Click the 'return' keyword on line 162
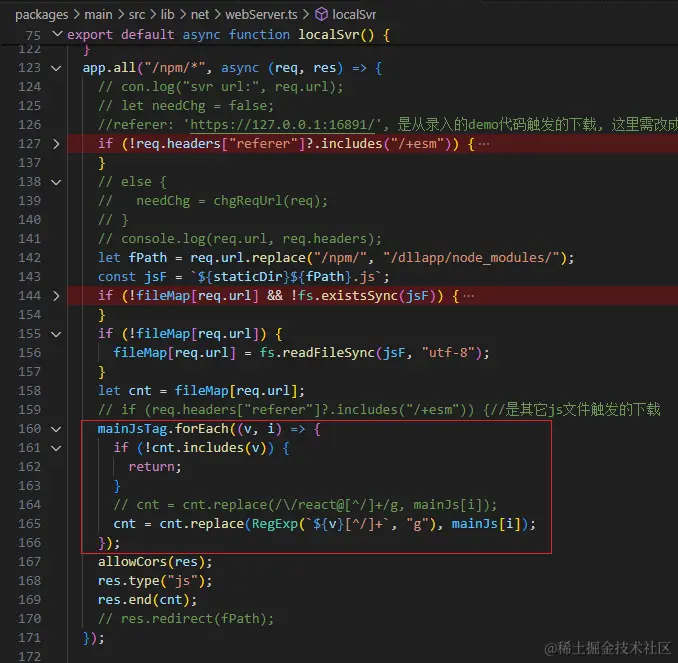 pyautogui.click(x=151, y=467)
